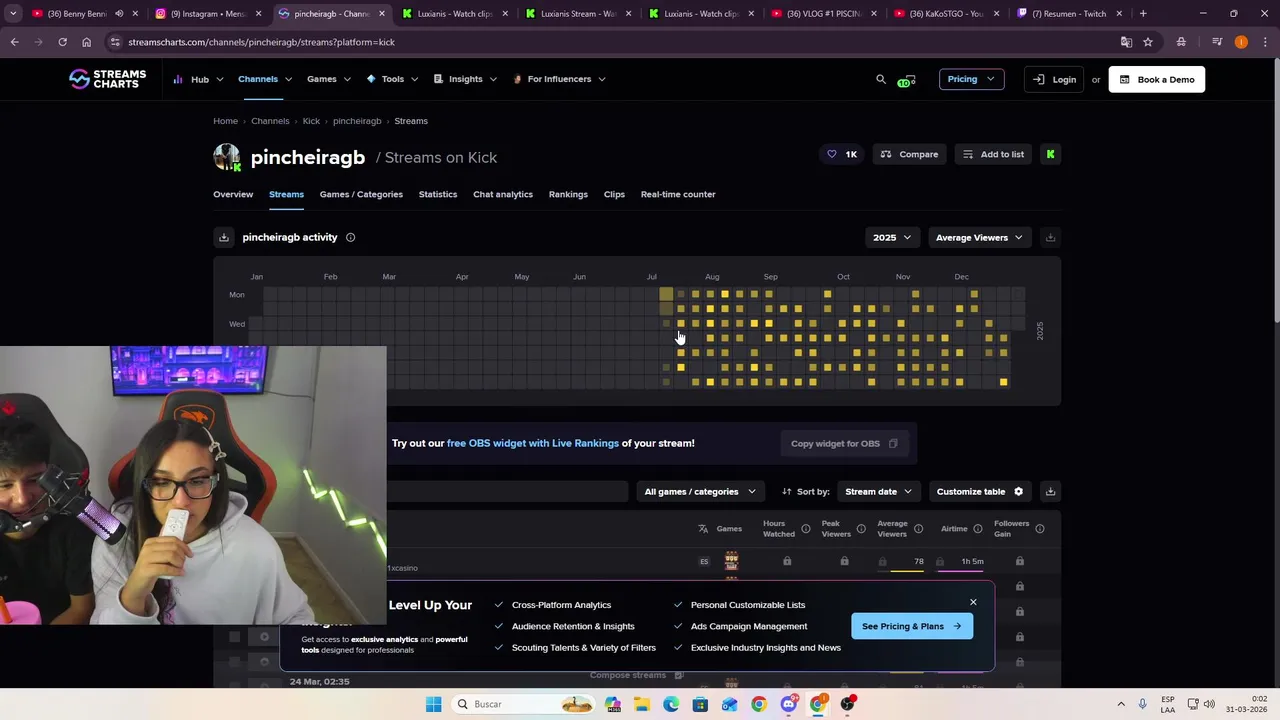Expand the 2025 year dropdown
1280x720 pixels.
click(x=892, y=237)
